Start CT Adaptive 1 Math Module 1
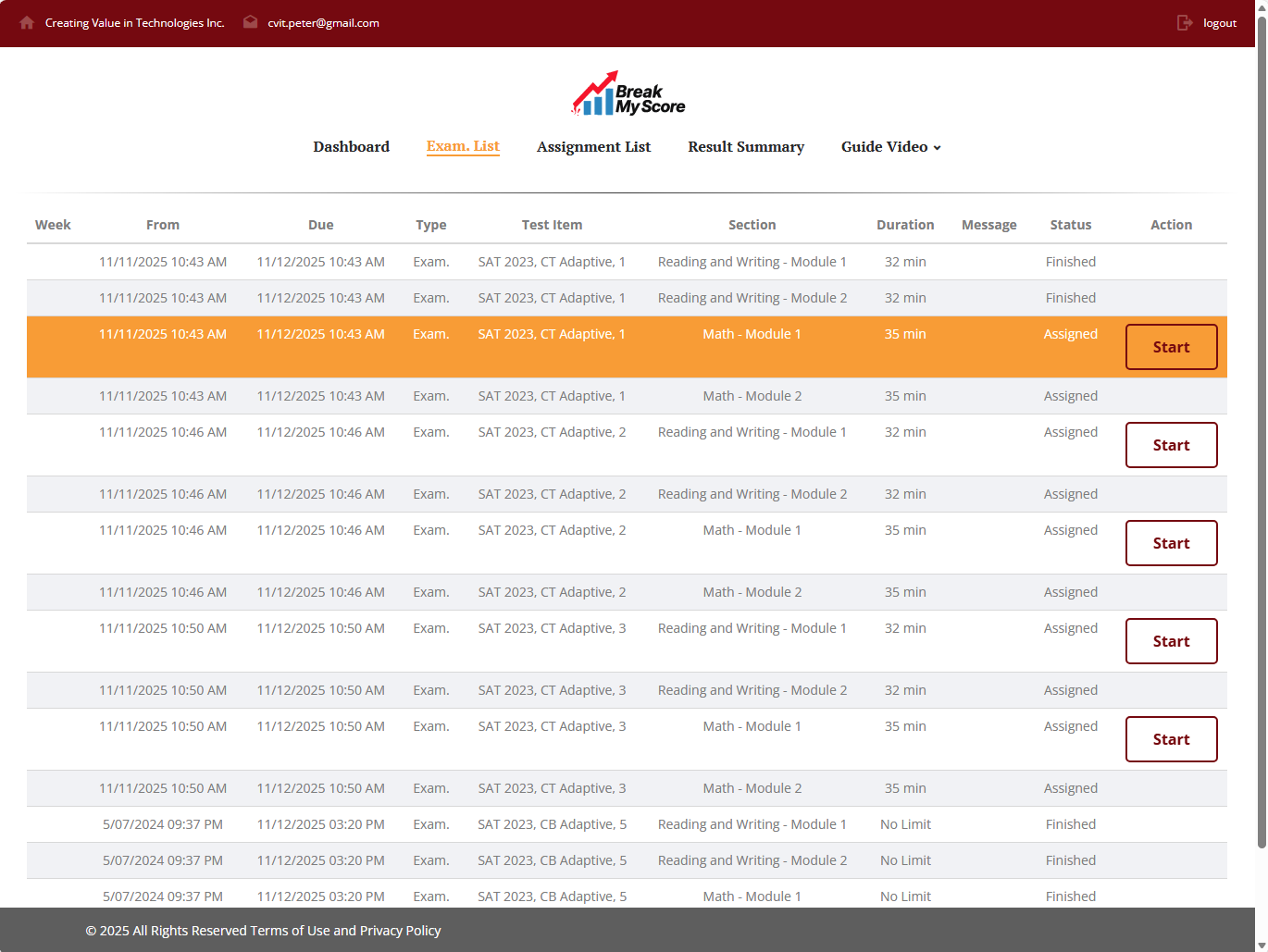The image size is (1268, 952). tap(1171, 347)
